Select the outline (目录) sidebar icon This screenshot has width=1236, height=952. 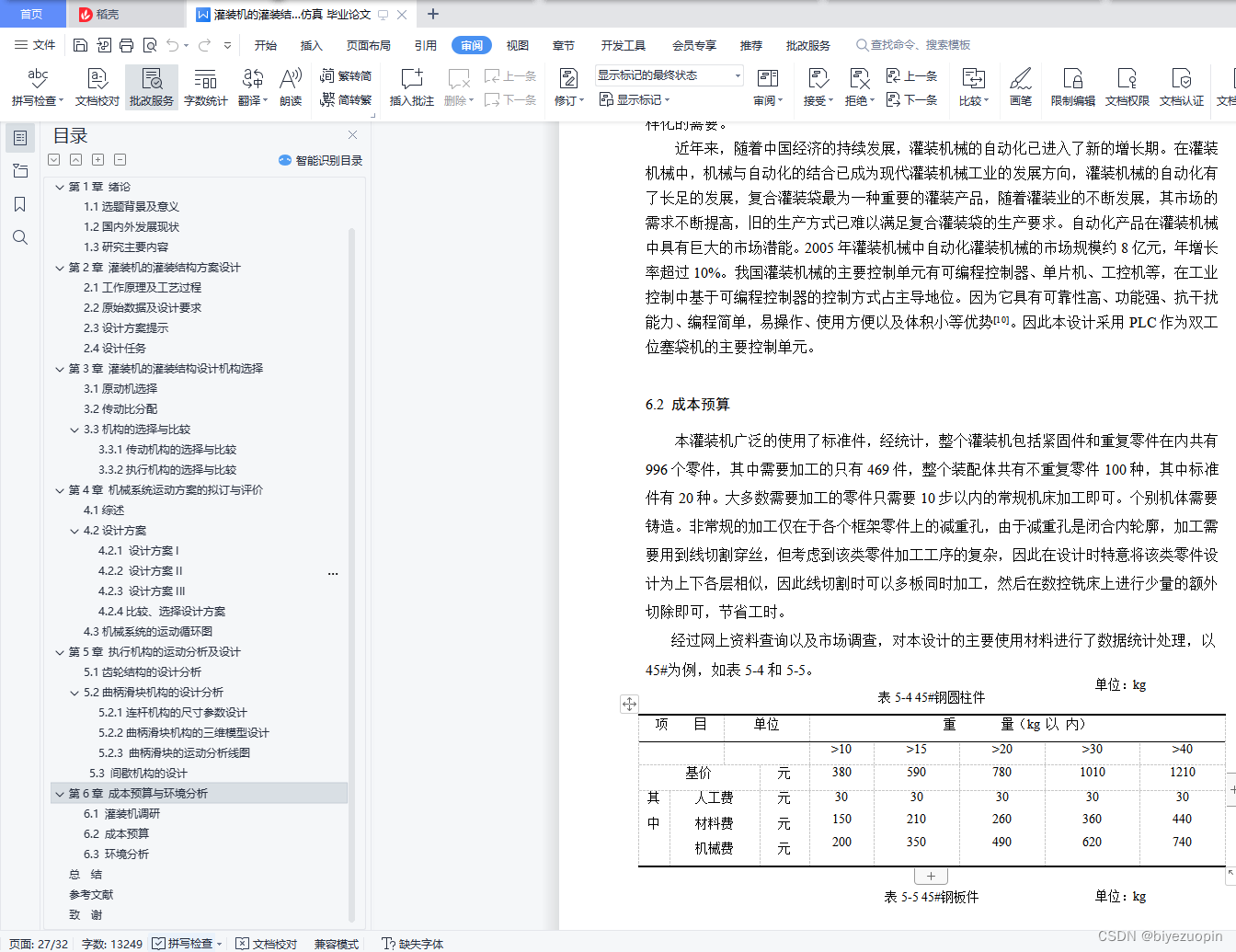click(x=20, y=138)
